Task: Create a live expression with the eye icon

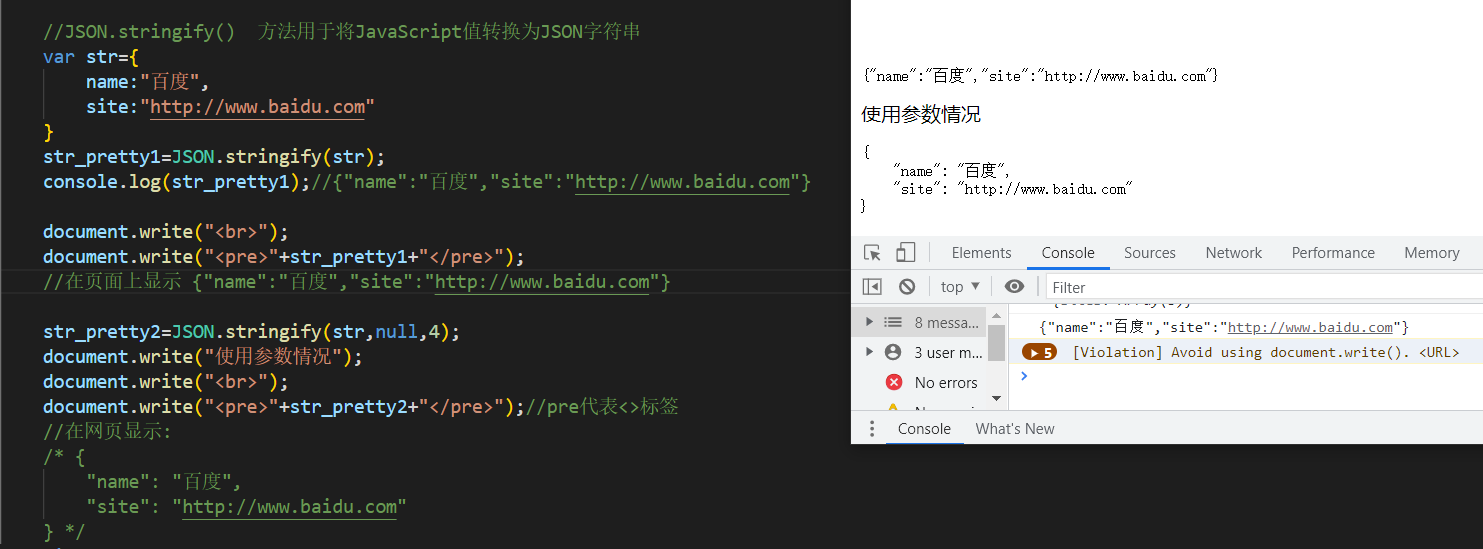Action: 1014,286
